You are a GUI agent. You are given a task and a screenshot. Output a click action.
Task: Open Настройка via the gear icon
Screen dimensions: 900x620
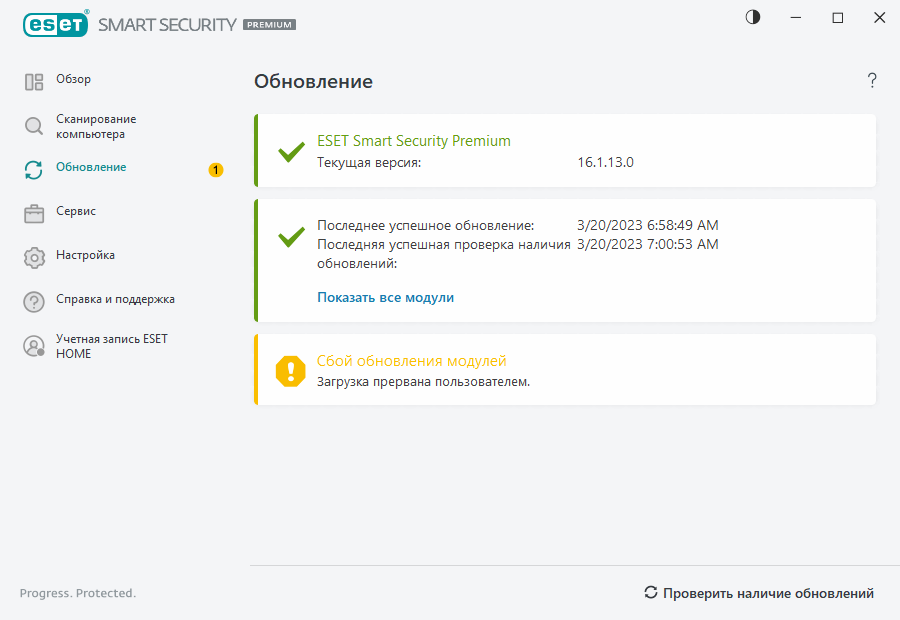coord(34,255)
